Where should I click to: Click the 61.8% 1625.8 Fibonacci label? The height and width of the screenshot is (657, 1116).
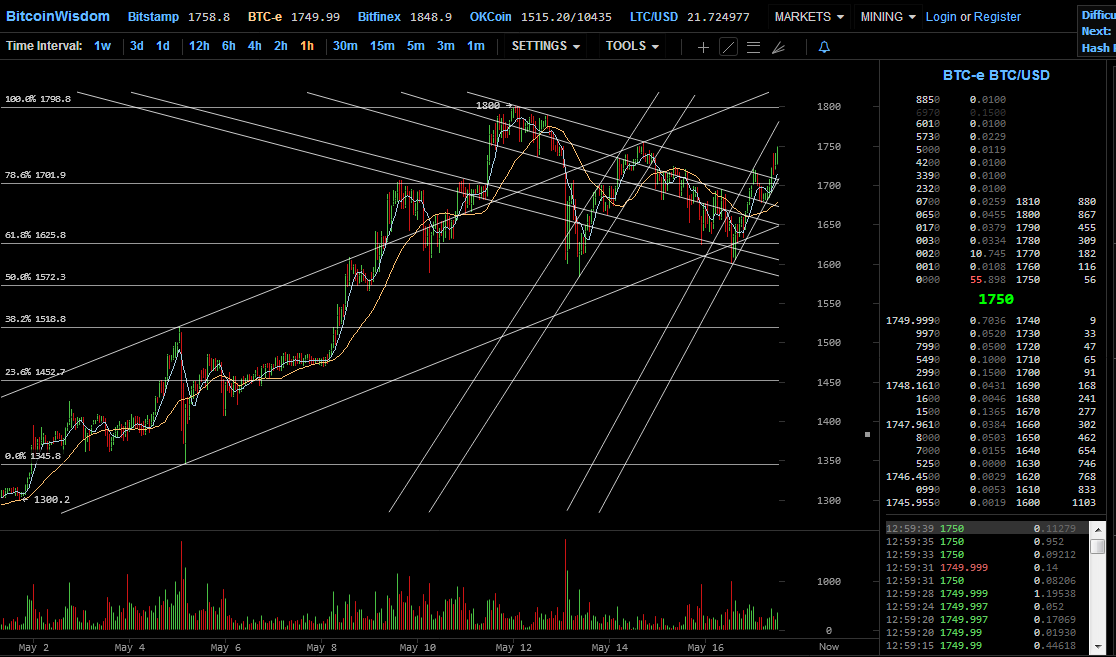pos(35,234)
